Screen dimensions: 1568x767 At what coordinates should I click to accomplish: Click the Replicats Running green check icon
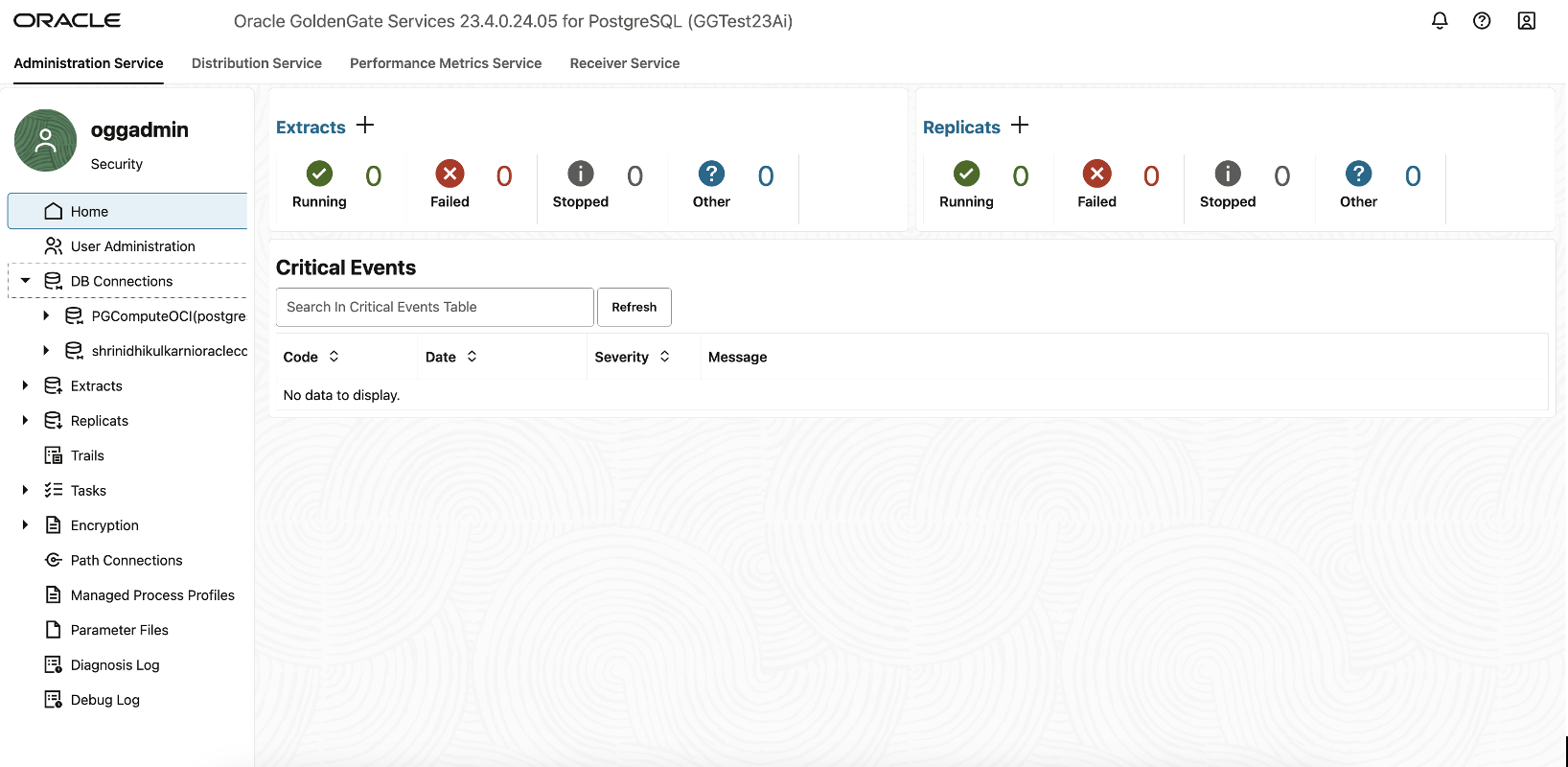click(966, 174)
